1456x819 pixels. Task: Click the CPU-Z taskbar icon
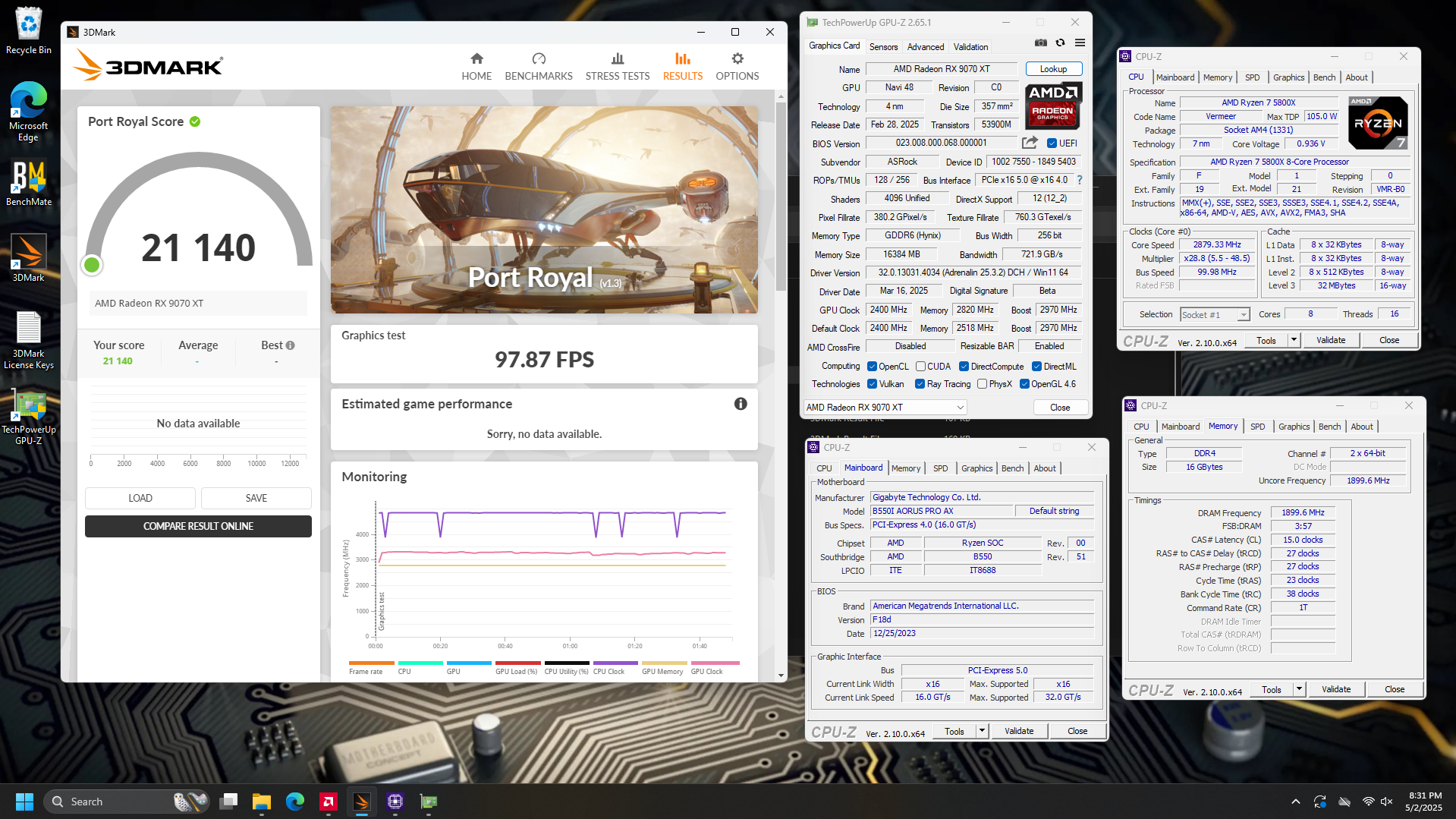point(395,802)
